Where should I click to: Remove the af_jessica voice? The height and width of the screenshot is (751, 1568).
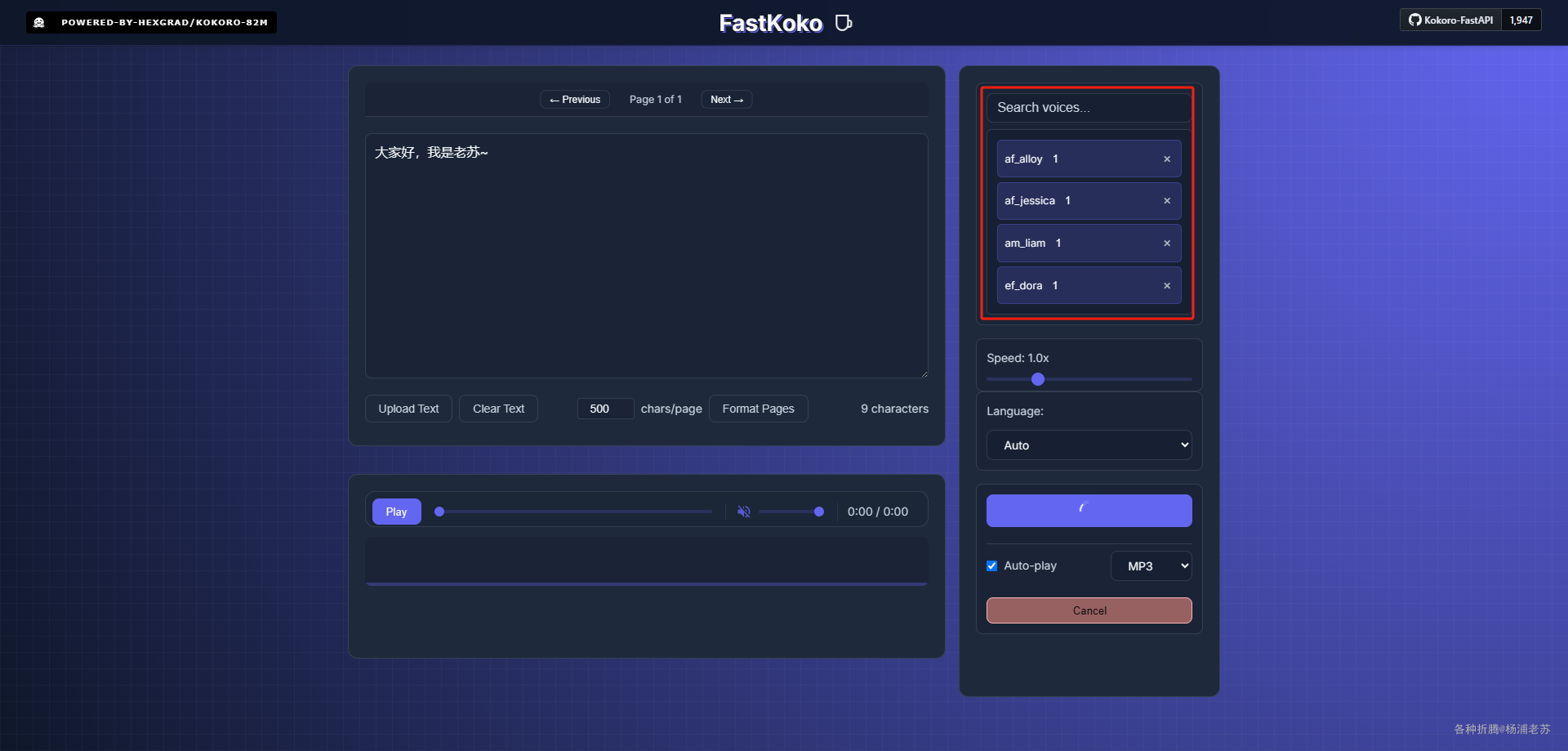click(x=1167, y=201)
